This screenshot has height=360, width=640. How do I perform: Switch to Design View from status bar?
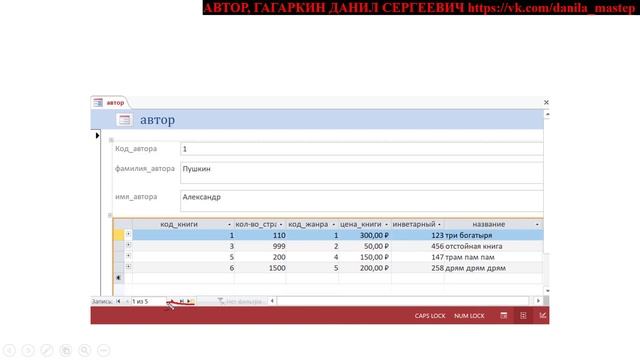pos(542,316)
